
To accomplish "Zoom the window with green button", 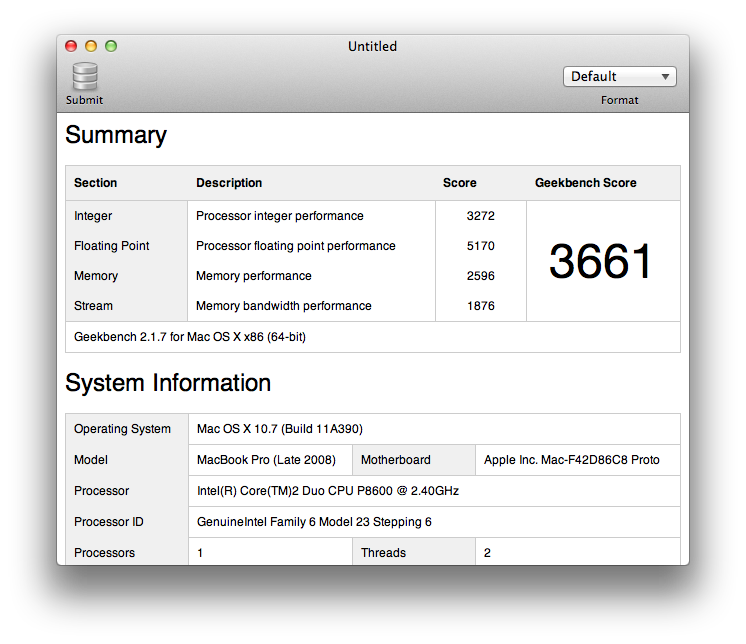I will (111, 46).
